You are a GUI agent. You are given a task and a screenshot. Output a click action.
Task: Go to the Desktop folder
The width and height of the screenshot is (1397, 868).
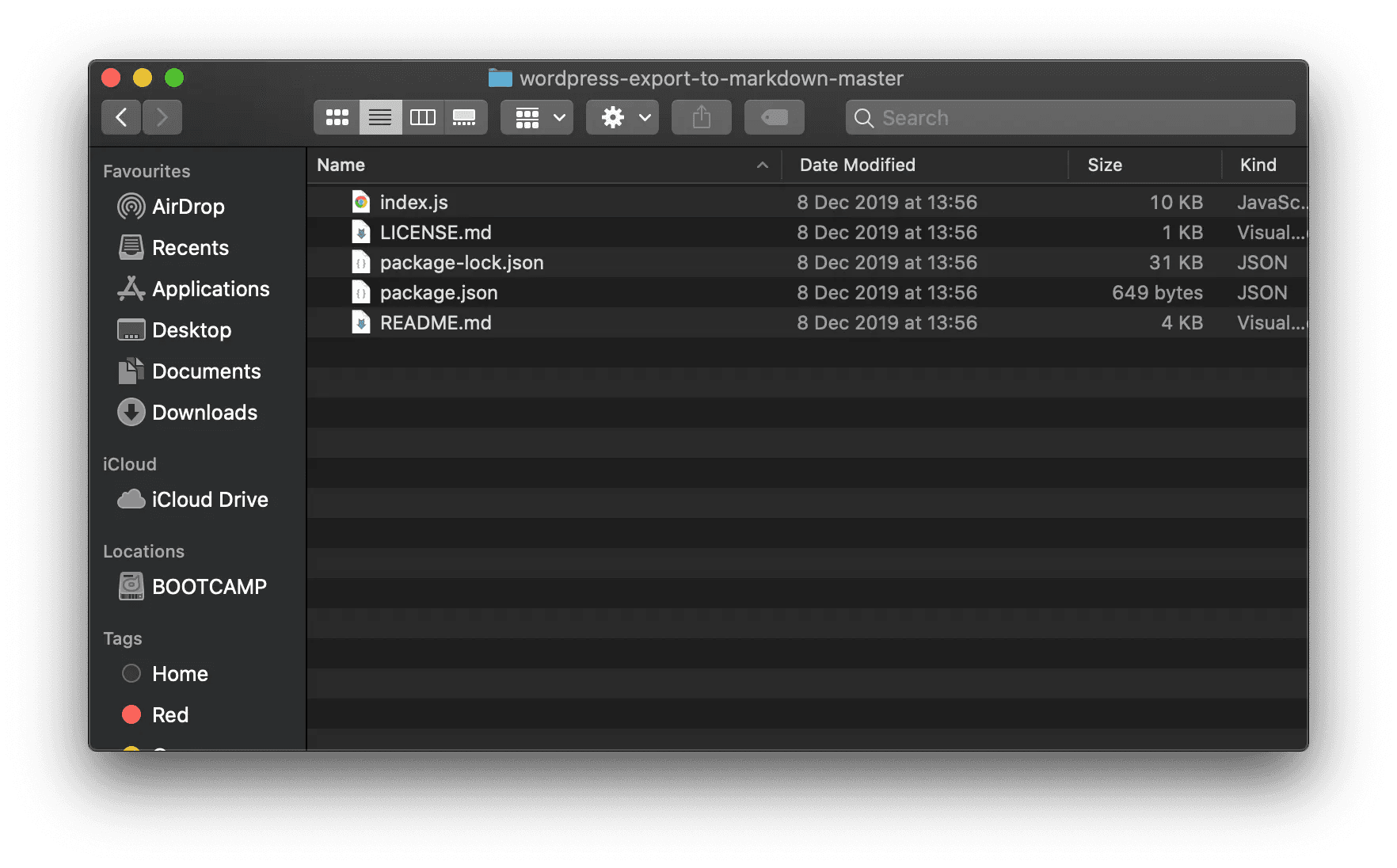tap(192, 330)
